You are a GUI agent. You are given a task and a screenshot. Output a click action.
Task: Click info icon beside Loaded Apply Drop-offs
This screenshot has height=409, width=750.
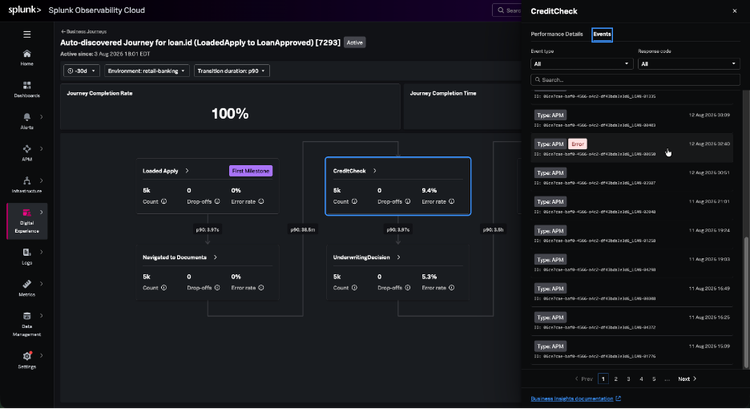217,201
